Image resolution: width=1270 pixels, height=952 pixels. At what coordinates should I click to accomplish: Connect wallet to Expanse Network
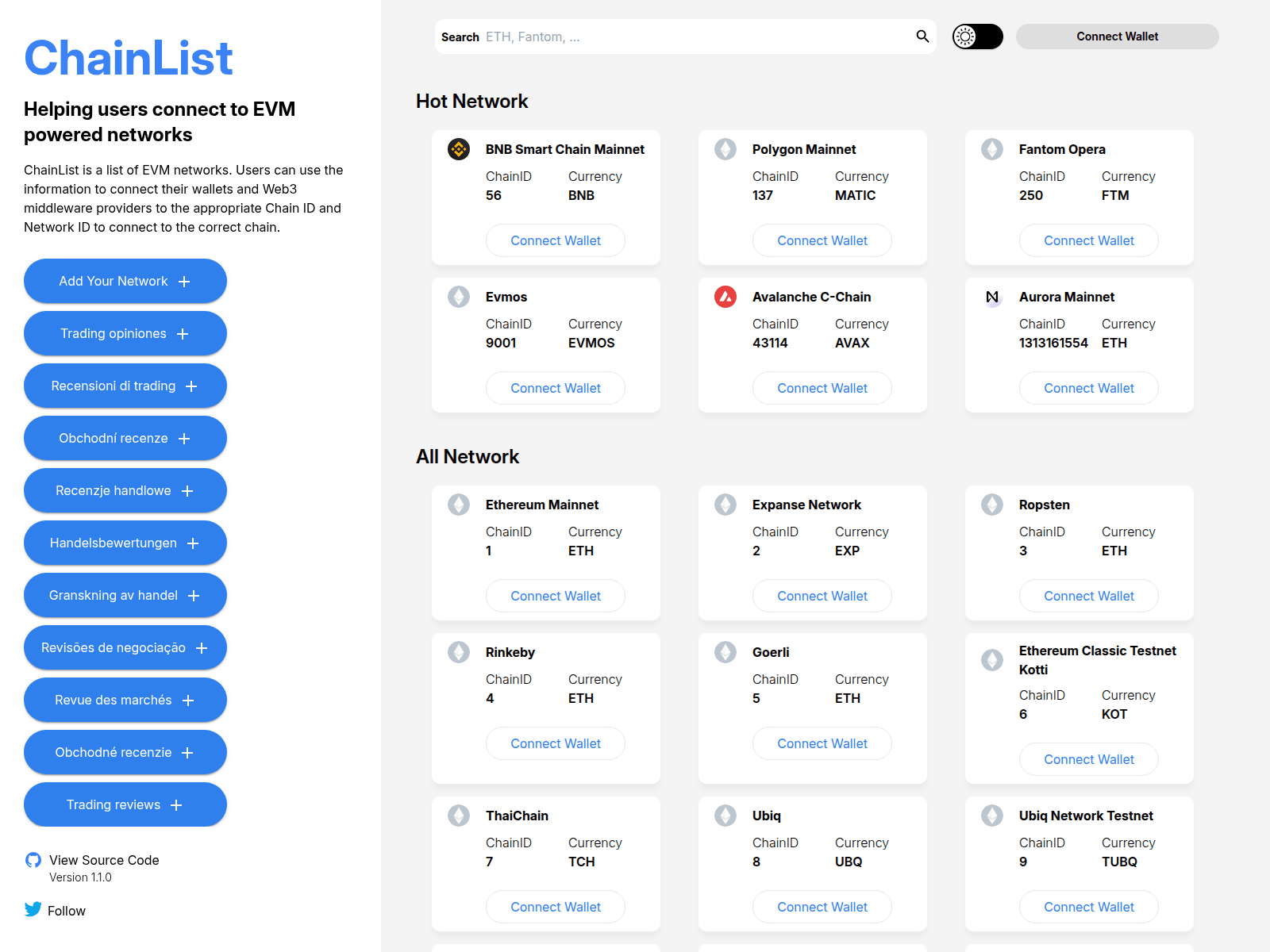(822, 596)
